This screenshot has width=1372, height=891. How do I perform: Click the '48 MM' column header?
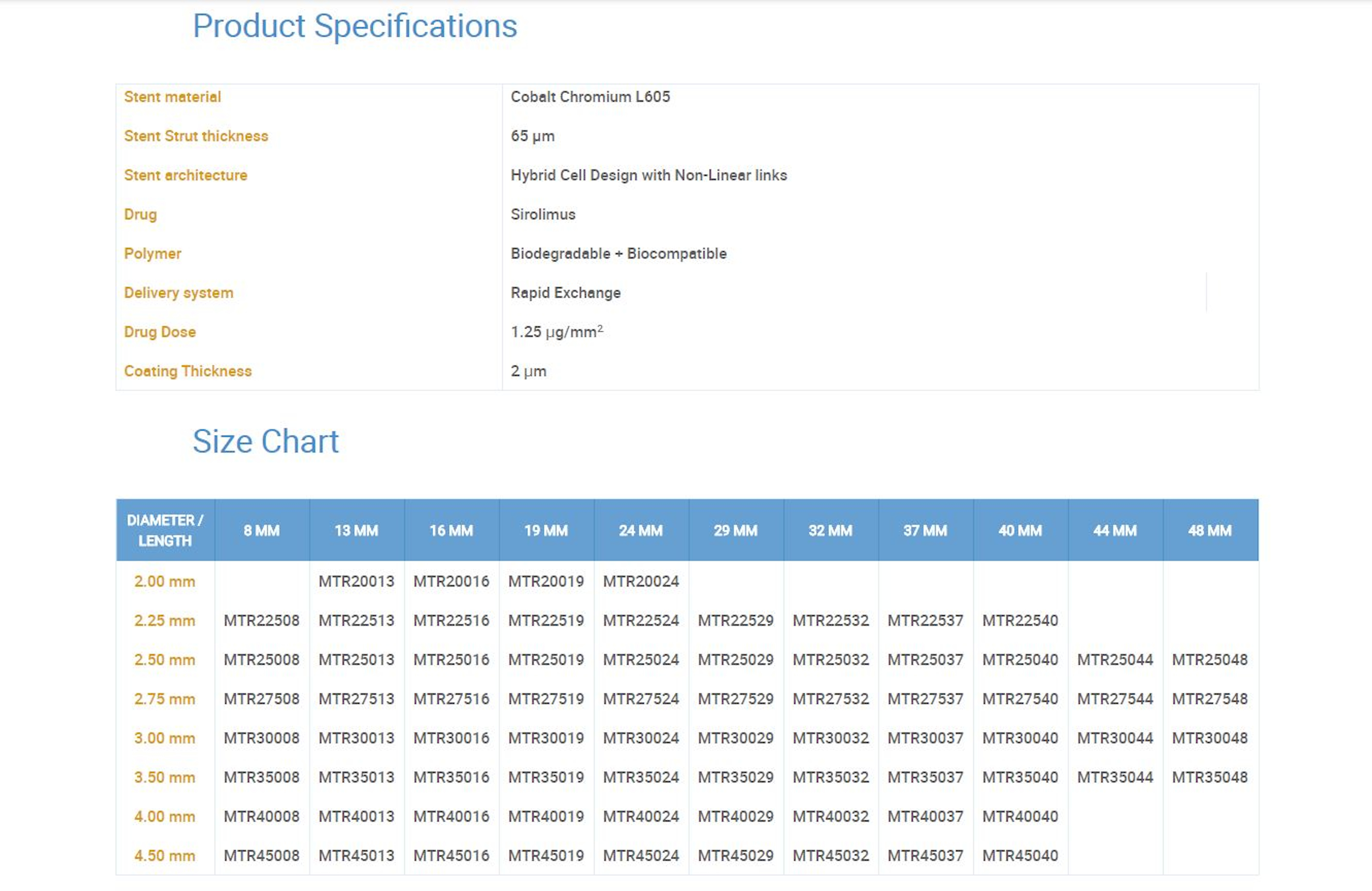pyautogui.click(x=1211, y=530)
